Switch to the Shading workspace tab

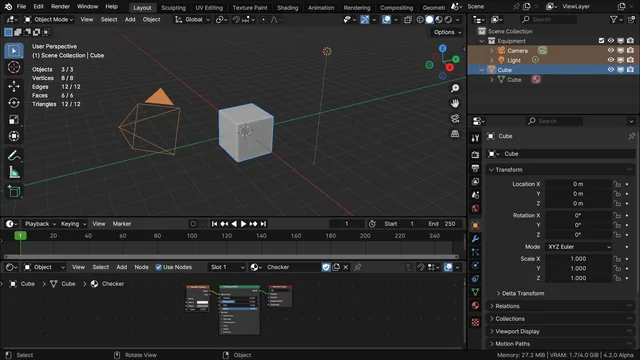pyautogui.click(x=287, y=7)
